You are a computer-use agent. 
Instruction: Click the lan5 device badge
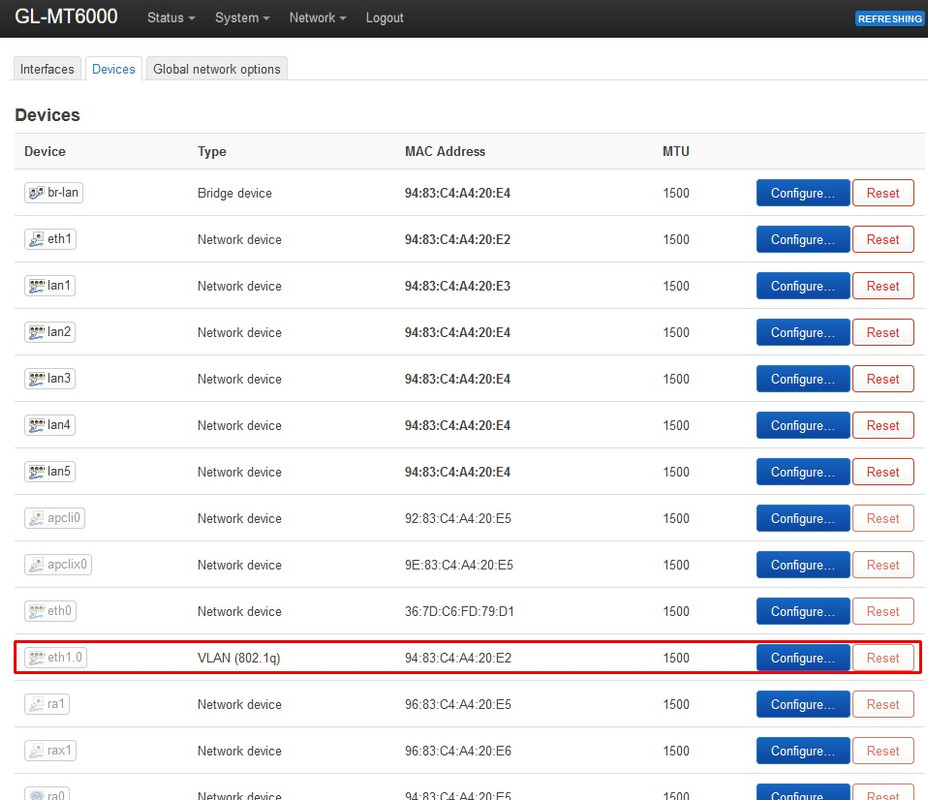(x=50, y=472)
